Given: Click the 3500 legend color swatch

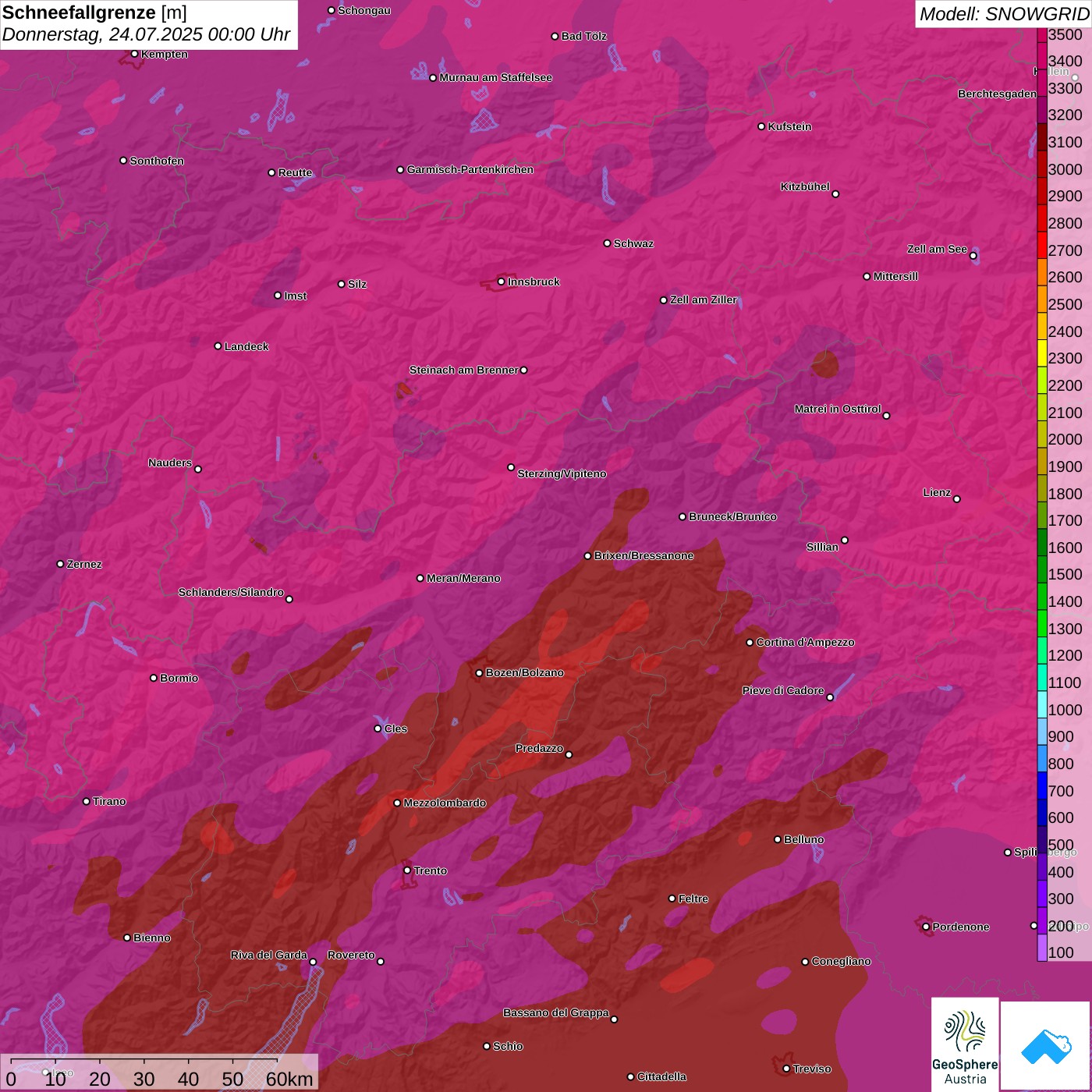Looking at the screenshot, I should tap(1042, 35).
